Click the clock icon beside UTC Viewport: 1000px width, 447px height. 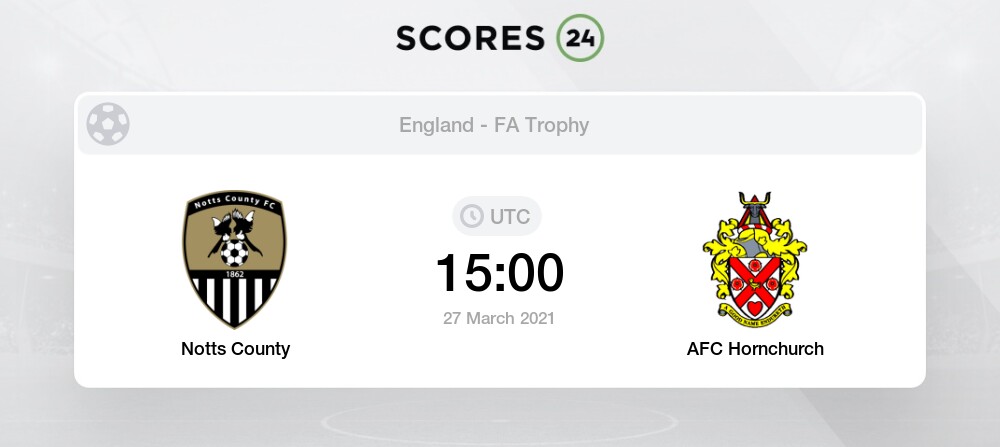click(471, 216)
